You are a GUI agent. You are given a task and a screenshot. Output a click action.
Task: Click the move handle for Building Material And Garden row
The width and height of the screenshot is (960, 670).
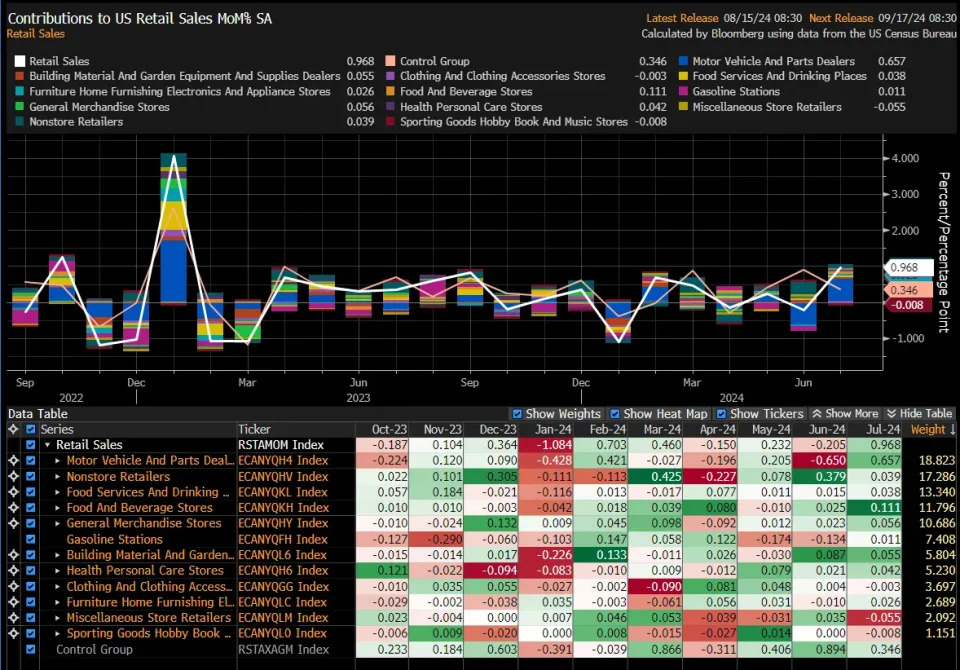tap(13, 555)
